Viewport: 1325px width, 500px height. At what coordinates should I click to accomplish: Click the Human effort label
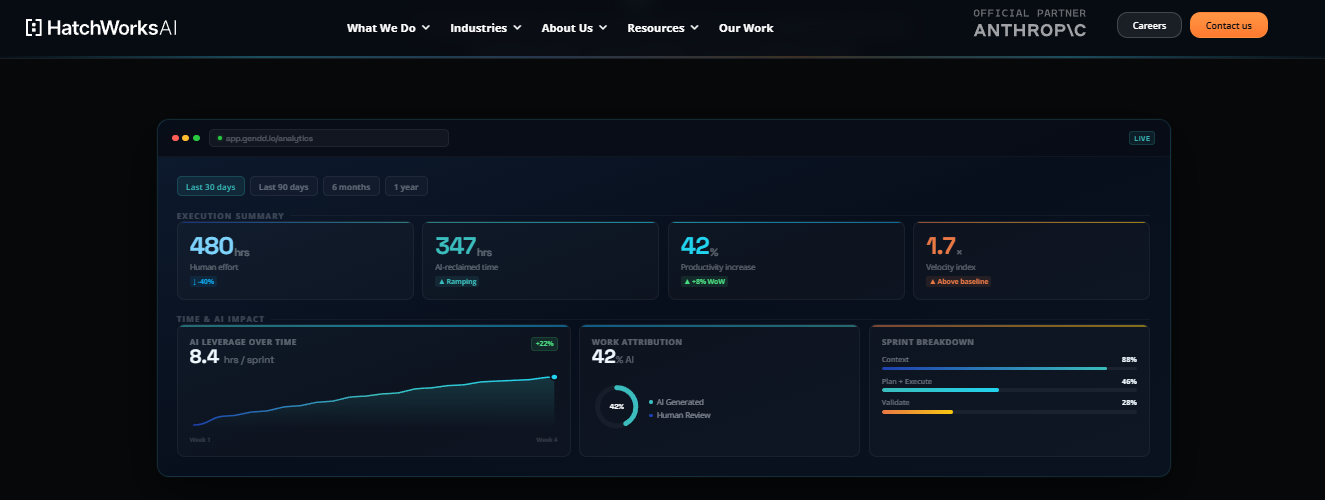213,267
